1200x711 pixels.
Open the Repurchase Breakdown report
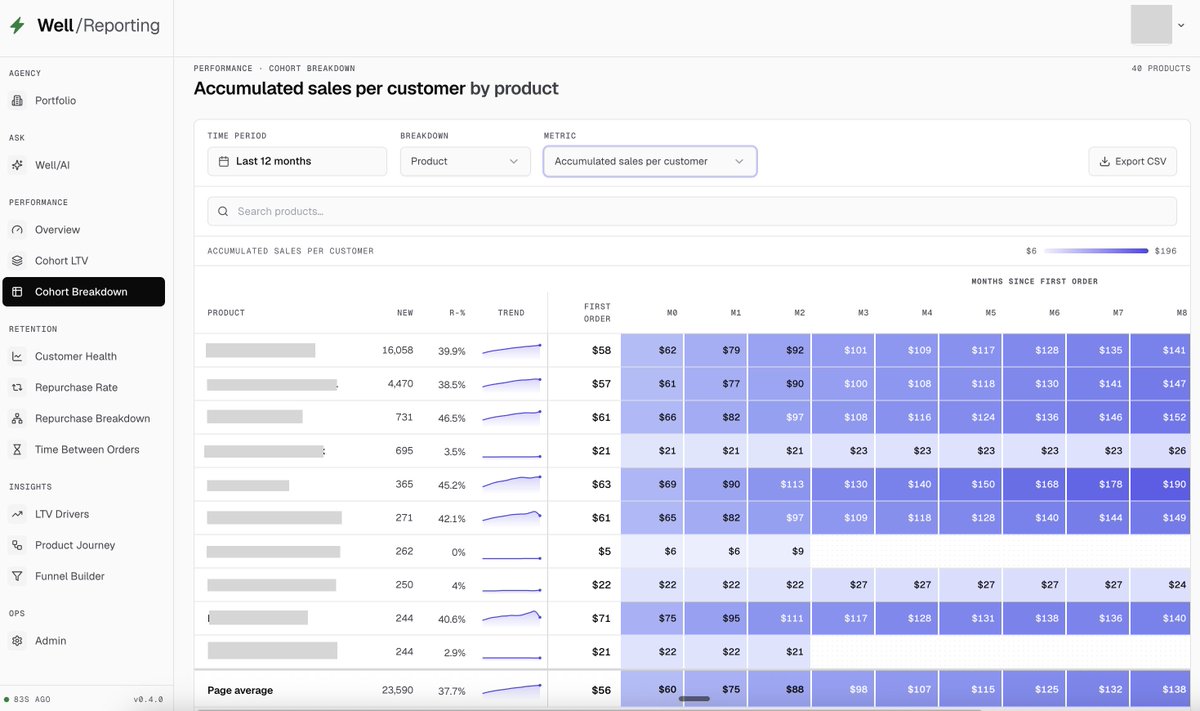[x=84, y=419]
